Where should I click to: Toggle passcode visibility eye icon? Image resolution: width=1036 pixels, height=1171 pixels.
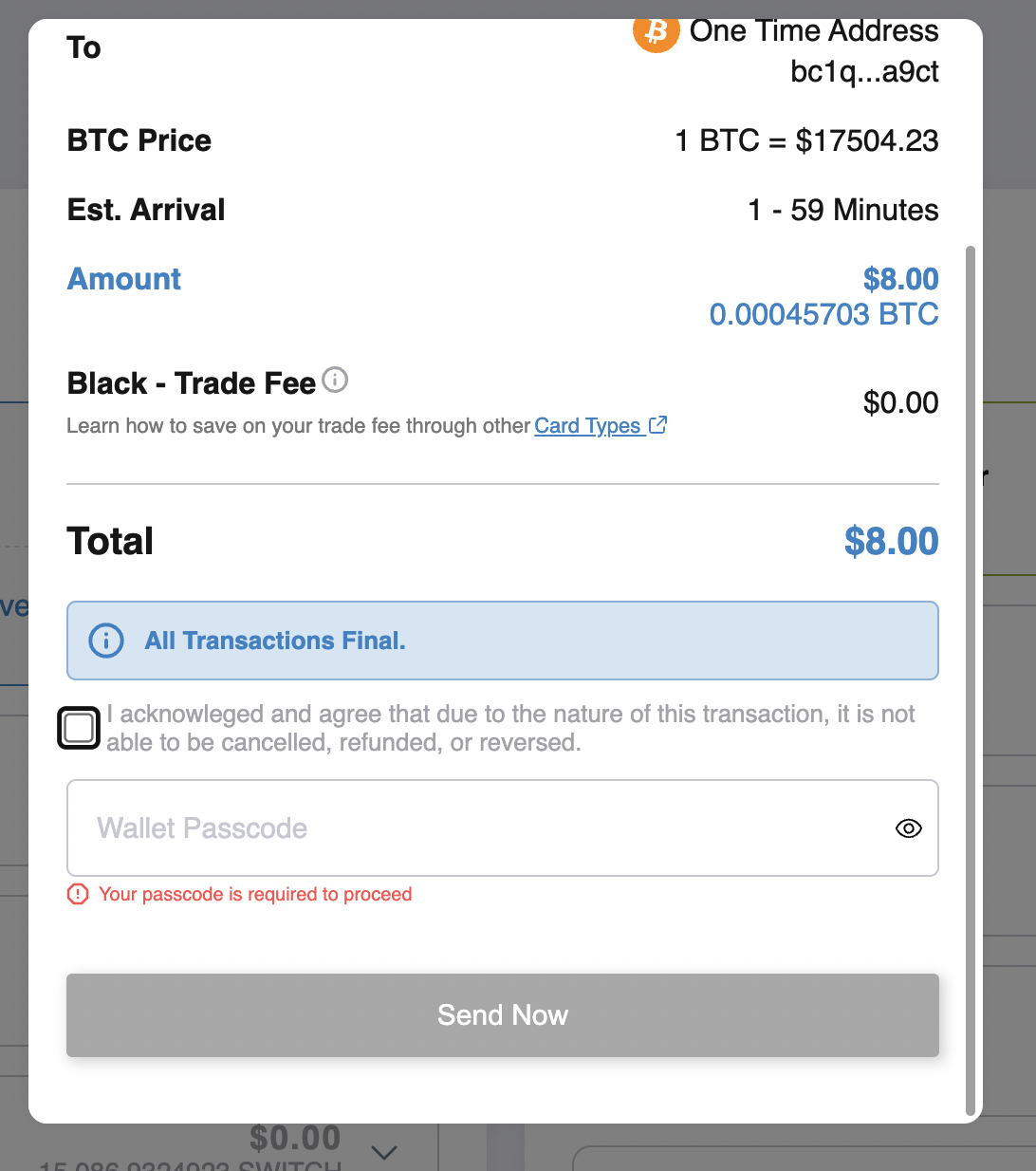point(909,828)
